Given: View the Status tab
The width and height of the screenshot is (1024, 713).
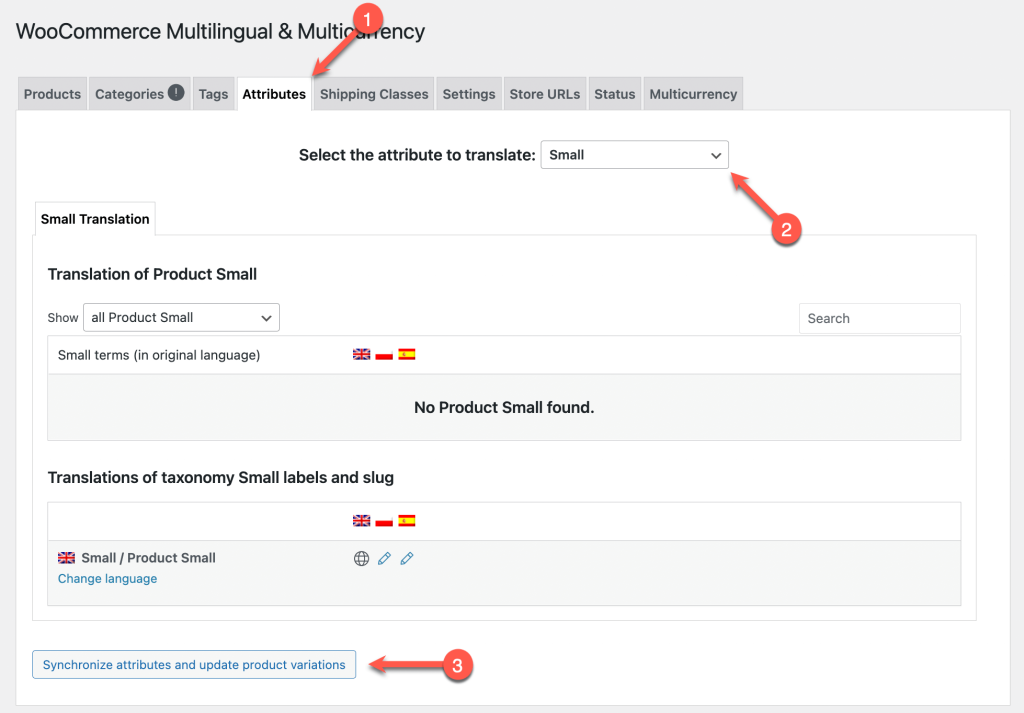Looking at the screenshot, I should 615,94.
